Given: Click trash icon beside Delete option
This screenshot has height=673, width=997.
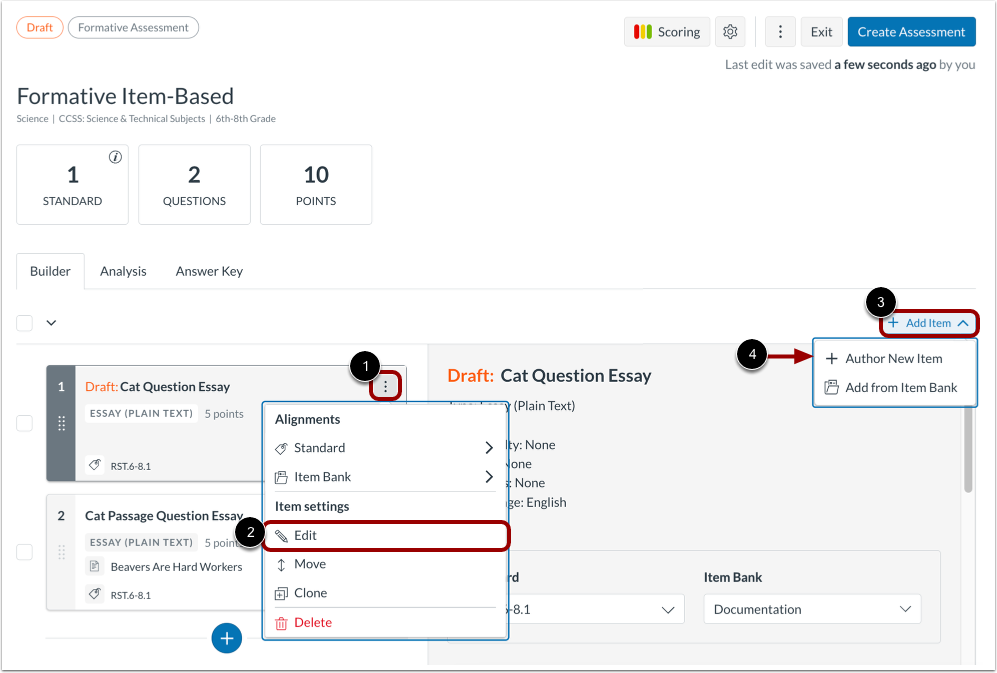Looking at the screenshot, I should [x=281, y=623].
